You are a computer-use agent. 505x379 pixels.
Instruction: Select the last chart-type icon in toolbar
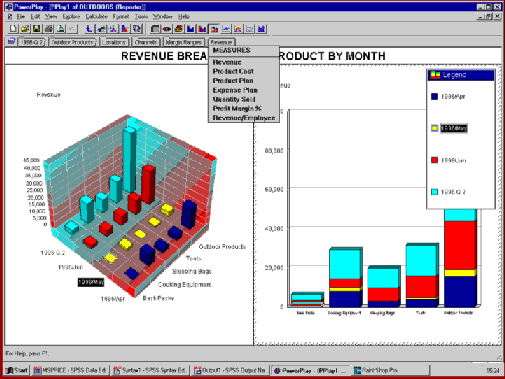point(262,29)
